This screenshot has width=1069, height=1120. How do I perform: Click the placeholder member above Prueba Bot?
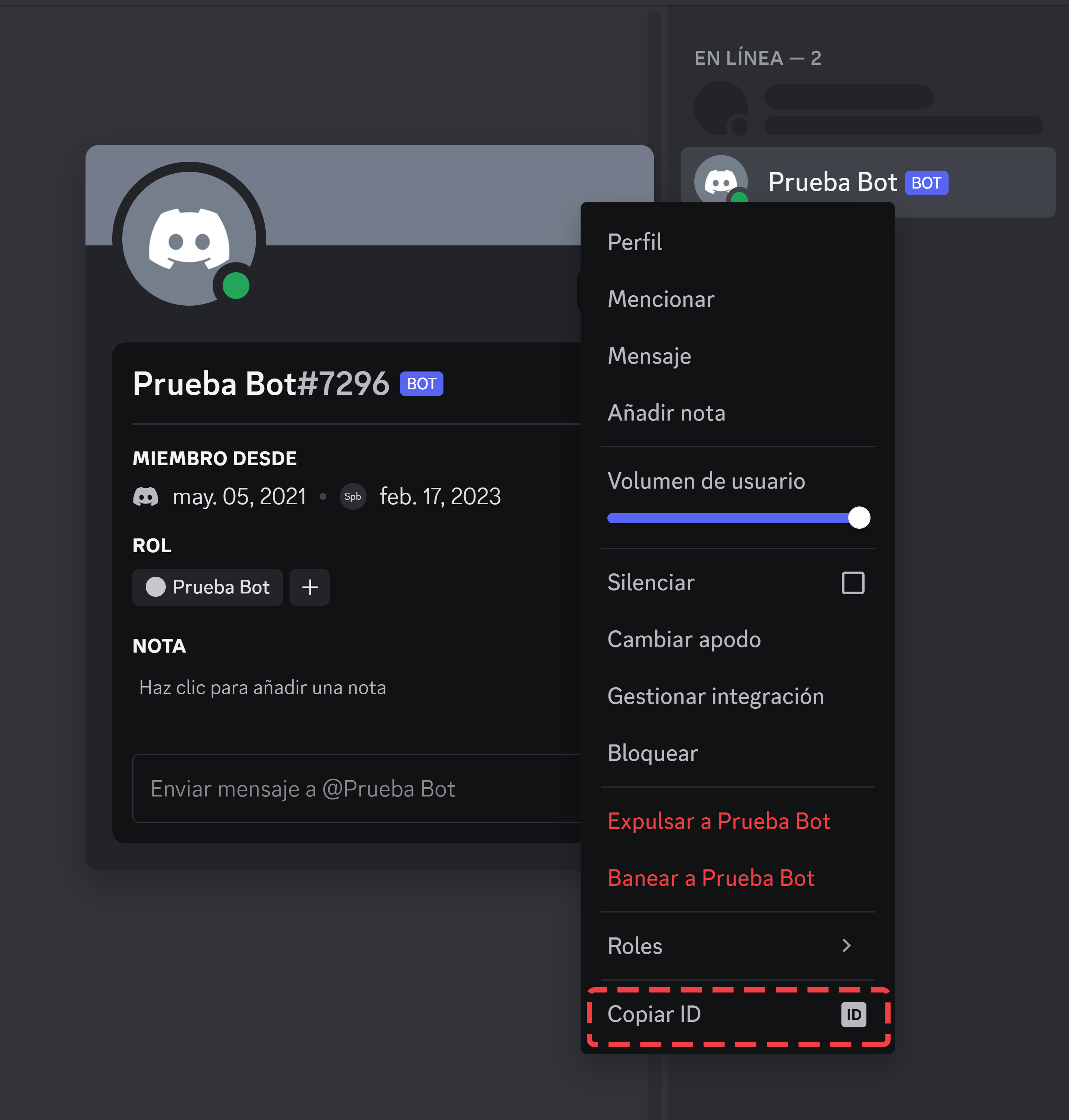point(867,108)
